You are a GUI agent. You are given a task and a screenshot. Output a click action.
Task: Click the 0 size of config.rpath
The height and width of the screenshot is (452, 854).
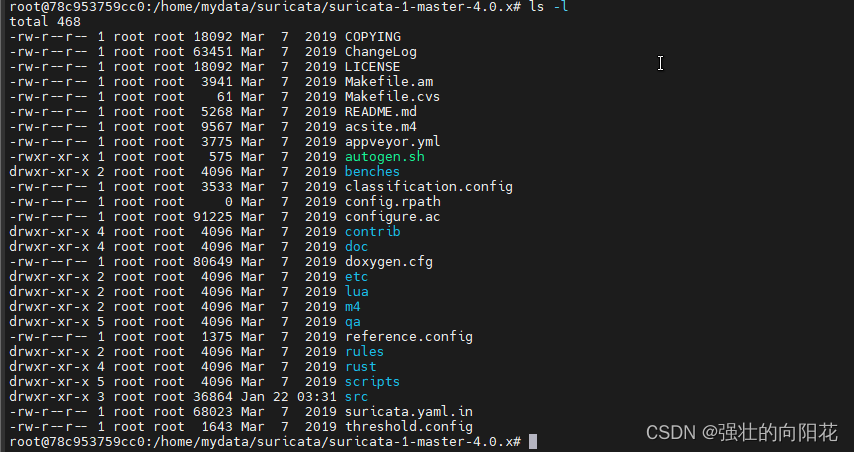229,201
